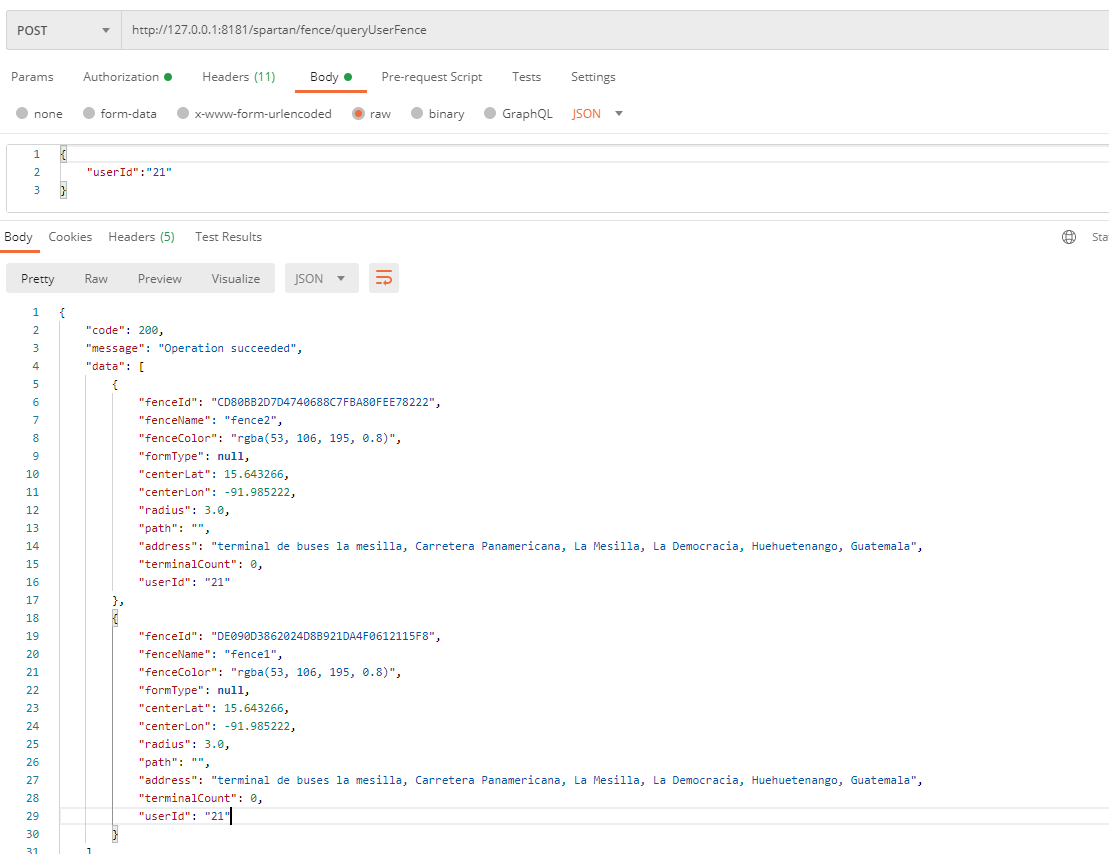Image resolution: width=1109 pixels, height=857 pixels.
Task: Collapse the data array at line 4
Action: pos(50,366)
